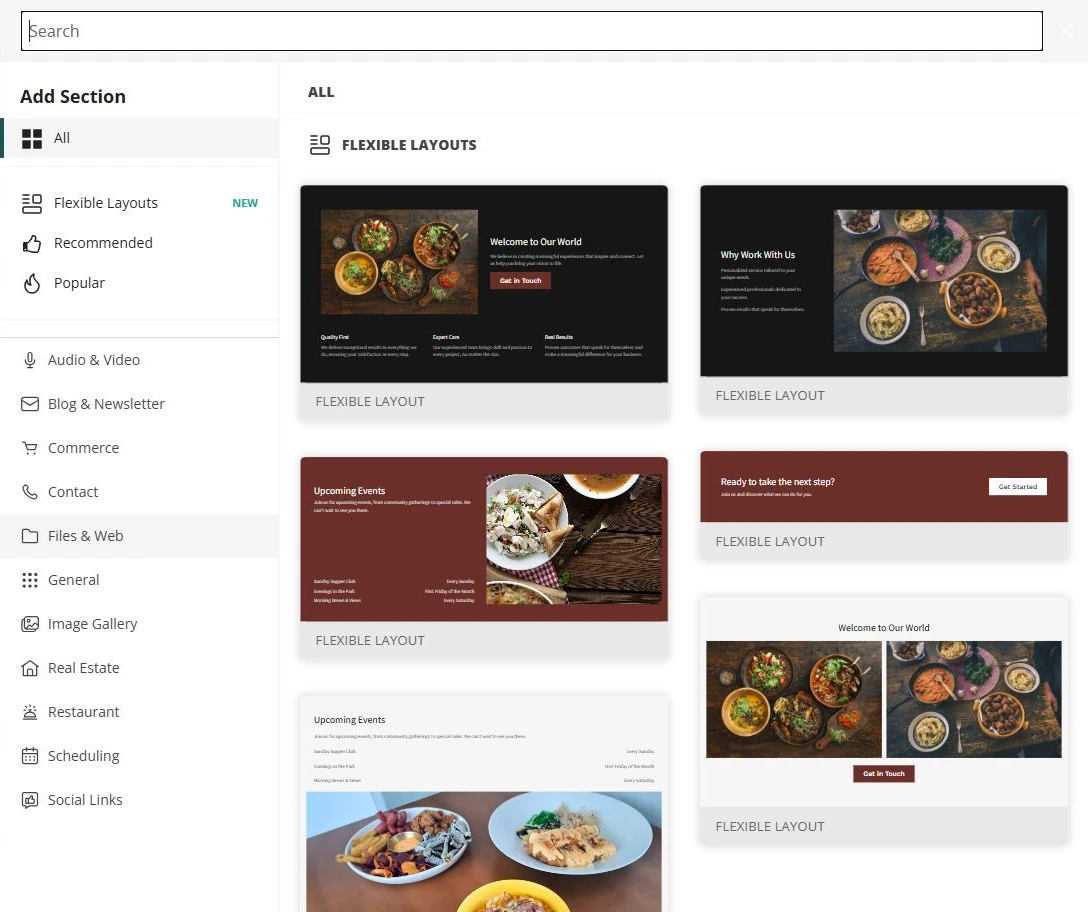This screenshot has width=1088, height=912.
Task: Click the Flexible Layouts heading icon
Action: (320, 145)
